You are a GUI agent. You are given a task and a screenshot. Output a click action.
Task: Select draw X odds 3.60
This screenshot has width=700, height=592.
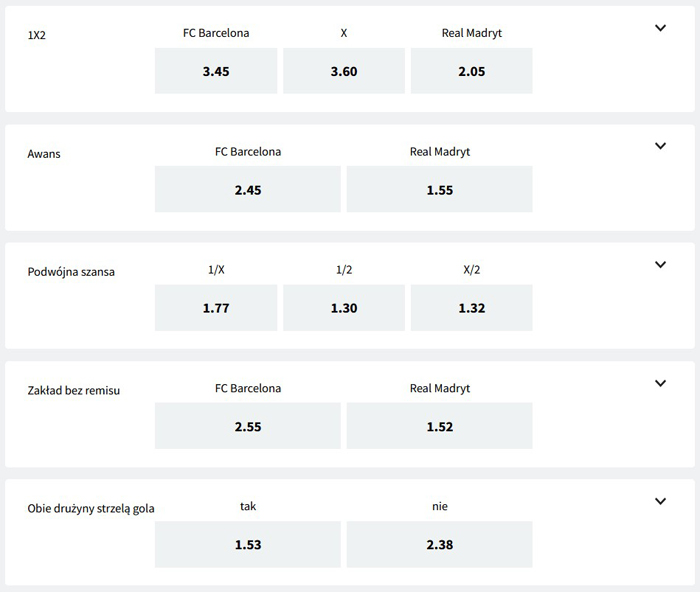(344, 71)
